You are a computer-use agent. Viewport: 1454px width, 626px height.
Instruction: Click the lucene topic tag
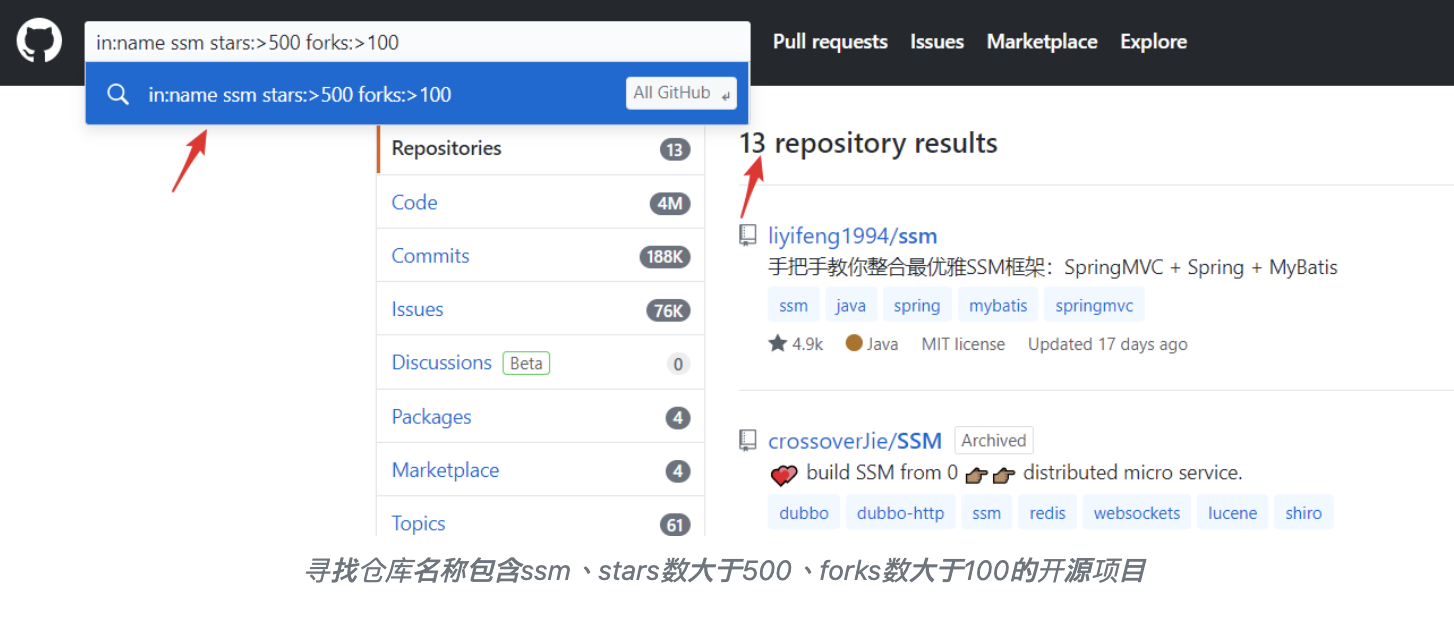[x=1232, y=512]
